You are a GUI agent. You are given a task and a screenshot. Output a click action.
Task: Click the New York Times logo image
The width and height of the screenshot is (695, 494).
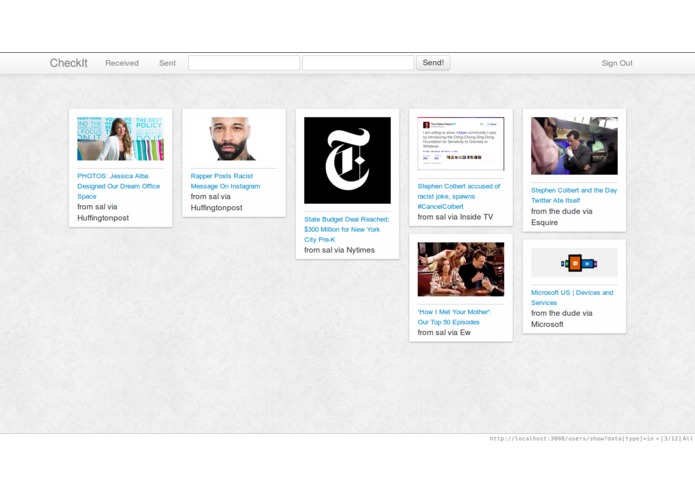coord(348,160)
